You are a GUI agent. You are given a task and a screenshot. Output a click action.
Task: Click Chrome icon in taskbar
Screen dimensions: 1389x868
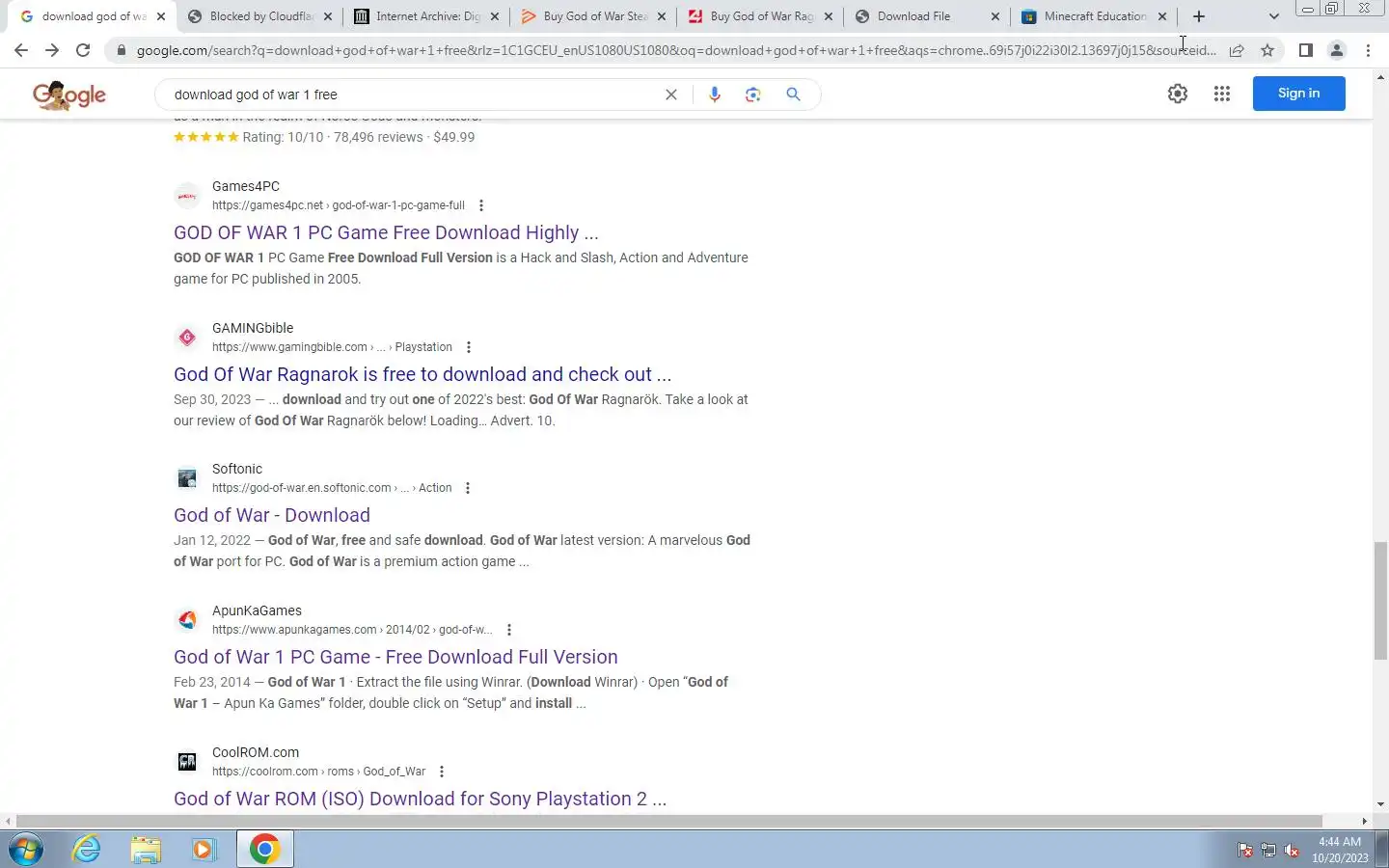[264, 849]
